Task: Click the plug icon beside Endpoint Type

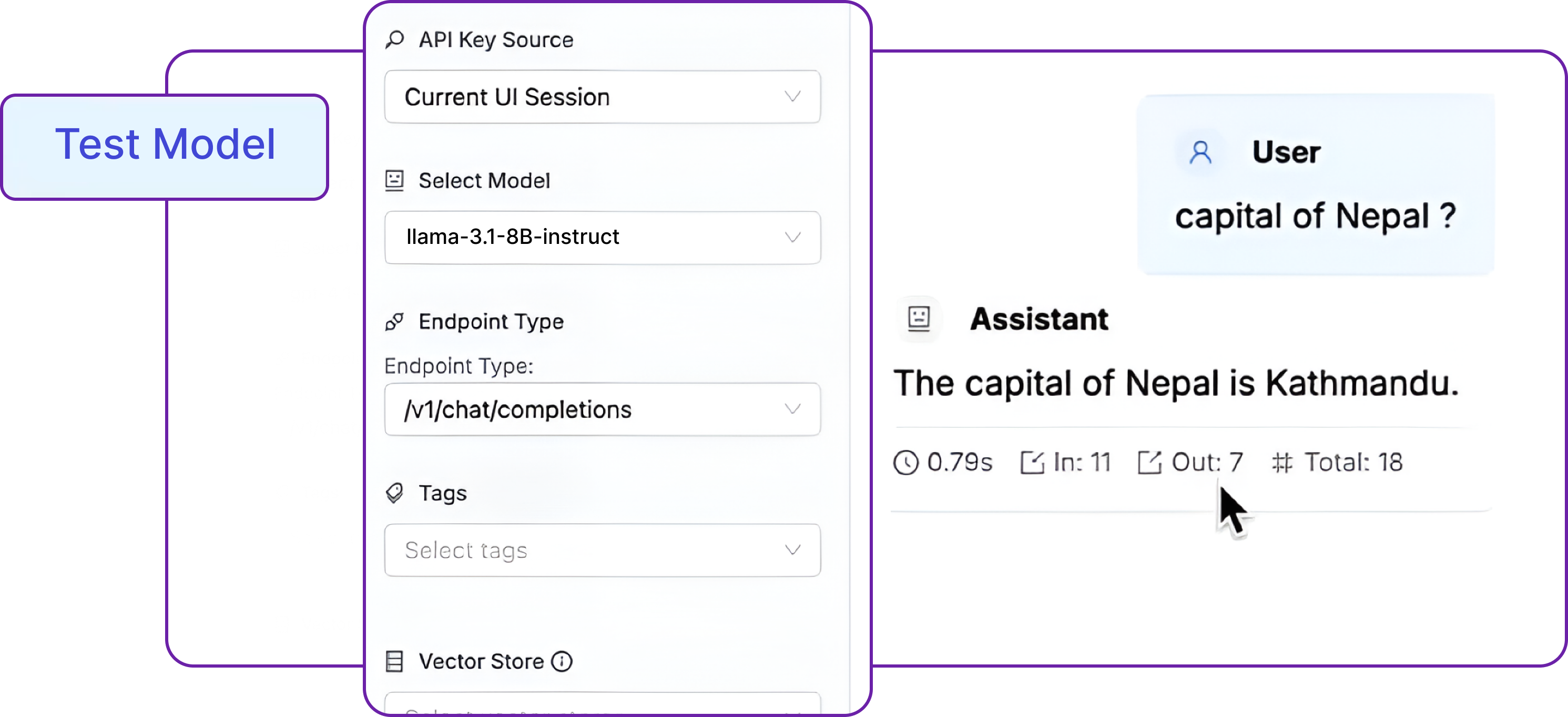Action: (394, 322)
